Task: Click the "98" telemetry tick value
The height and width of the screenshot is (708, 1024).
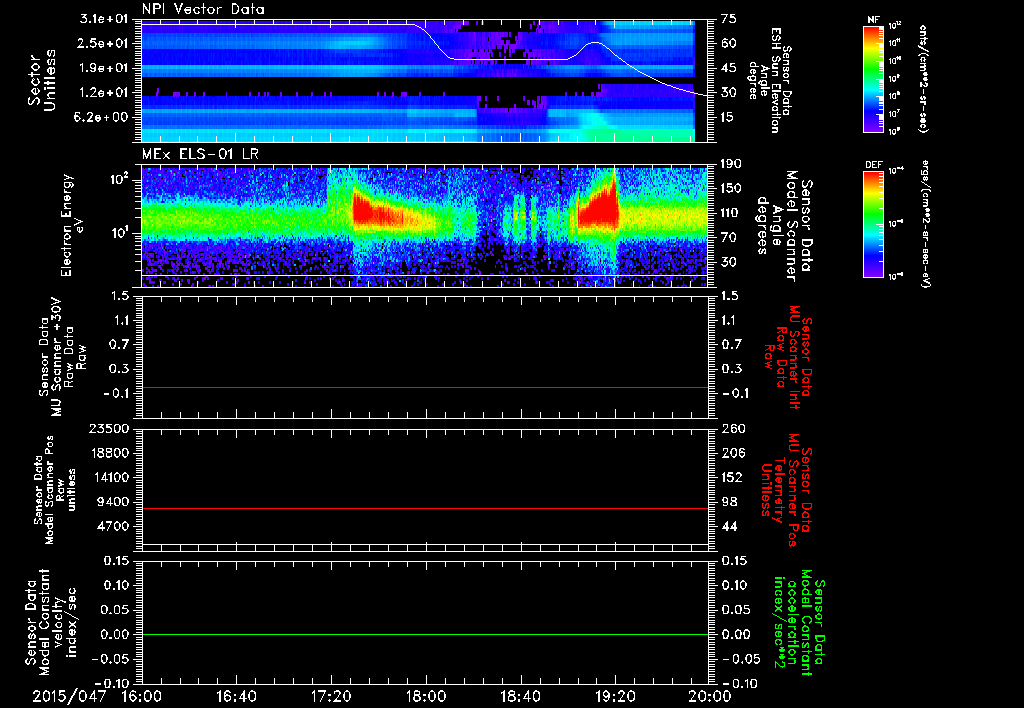Action: tap(729, 502)
